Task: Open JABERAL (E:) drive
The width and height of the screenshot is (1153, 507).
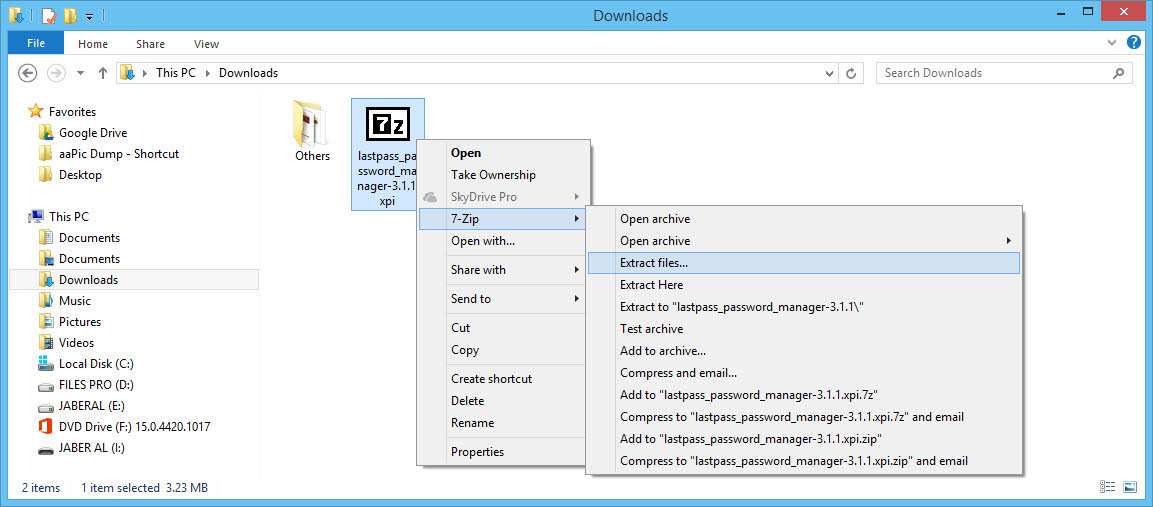Action: click(92, 405)
